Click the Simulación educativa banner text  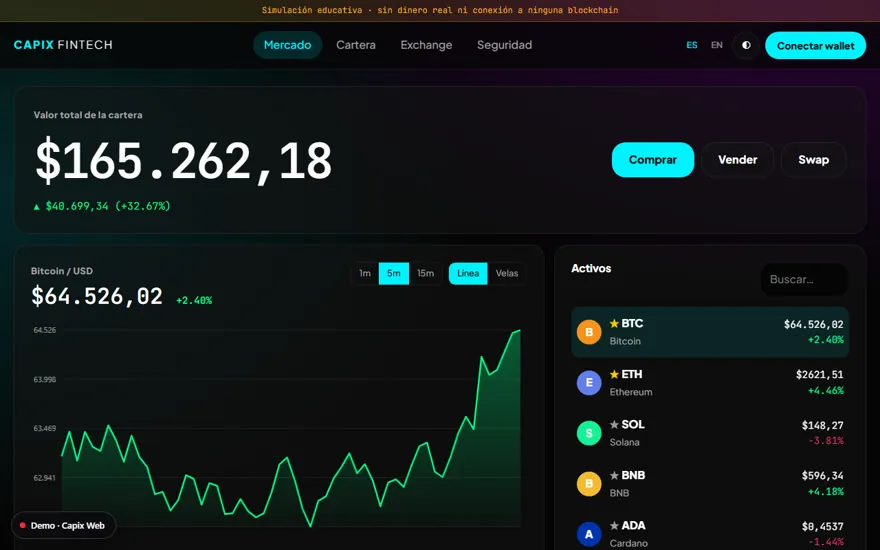440,10
